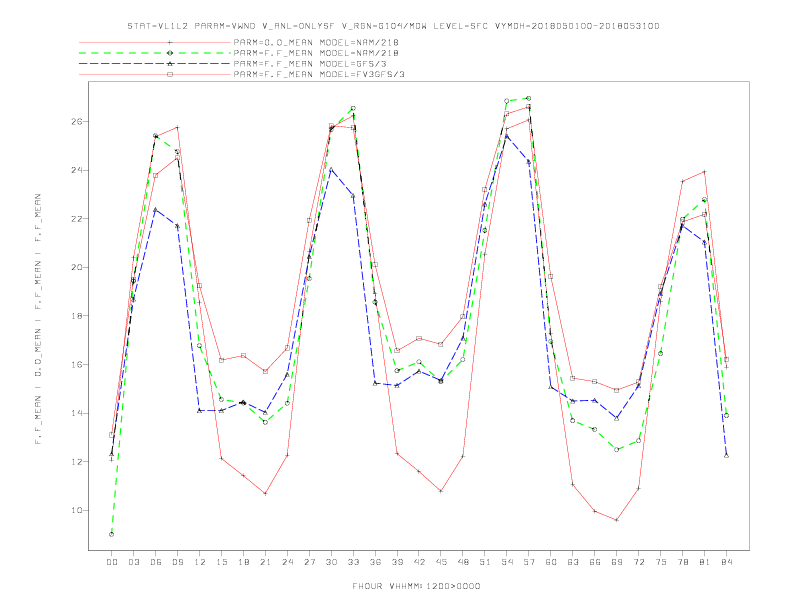Select legend entry PARM=O.O_MEAN MODEL=NAM/218

[x=316, y=42]
